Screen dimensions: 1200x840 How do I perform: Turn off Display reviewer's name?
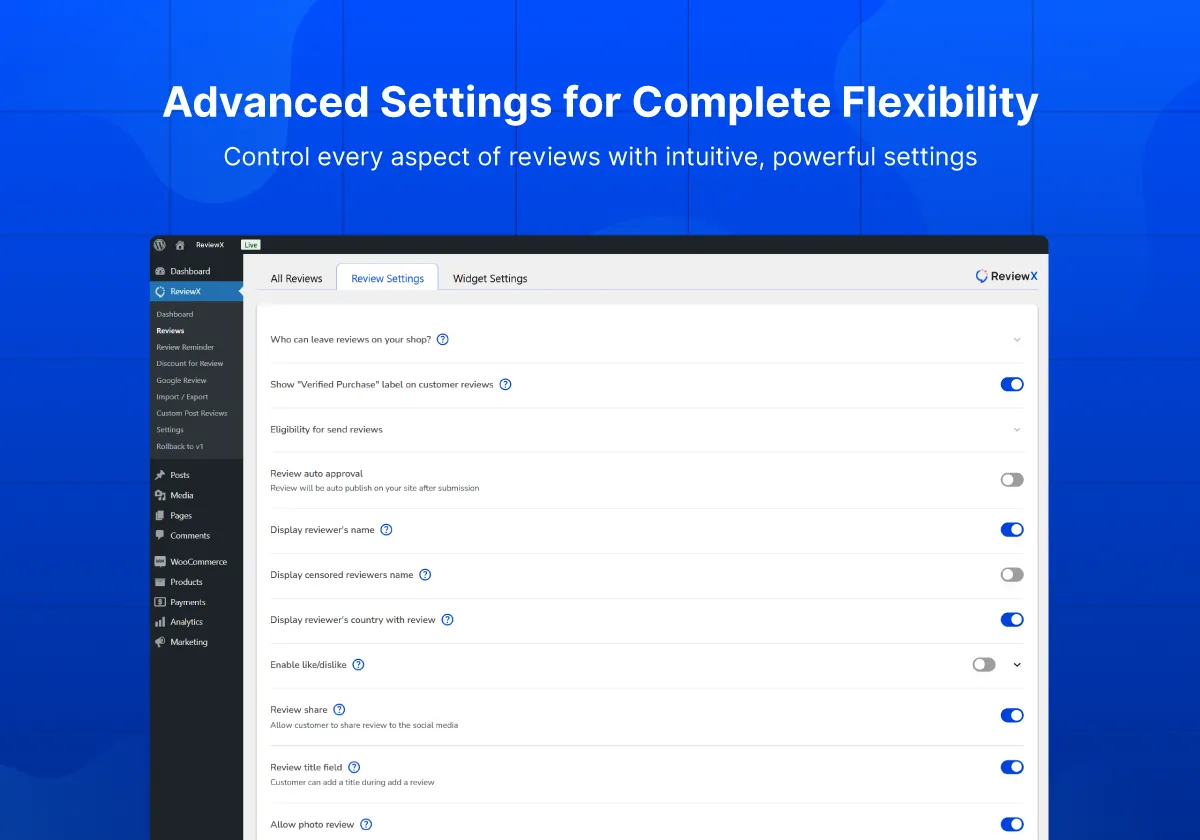(x=1012, y=530)
